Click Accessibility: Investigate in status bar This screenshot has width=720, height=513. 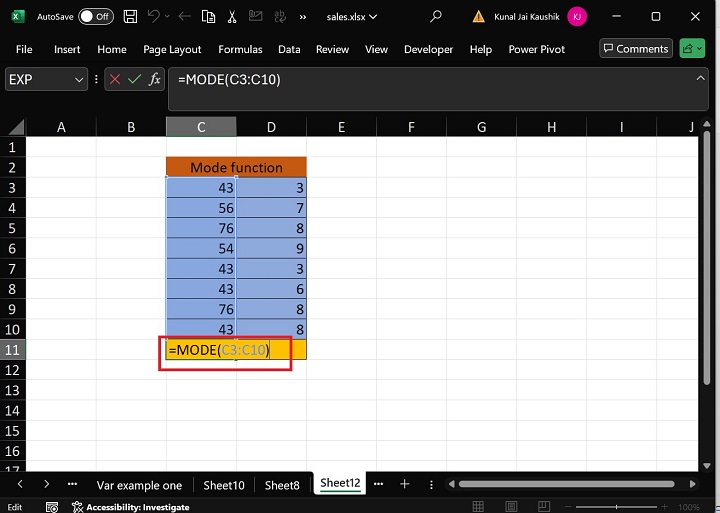(131, 507)
